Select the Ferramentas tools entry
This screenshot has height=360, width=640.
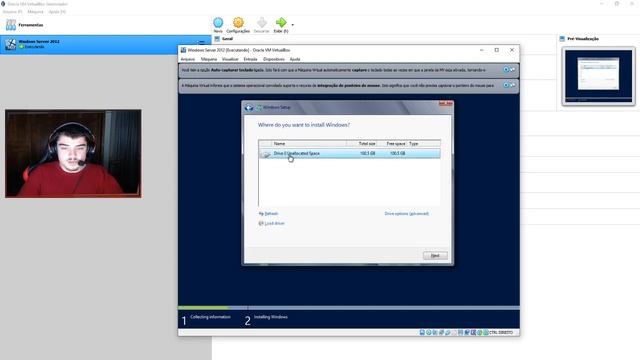(x=24, y=25)
